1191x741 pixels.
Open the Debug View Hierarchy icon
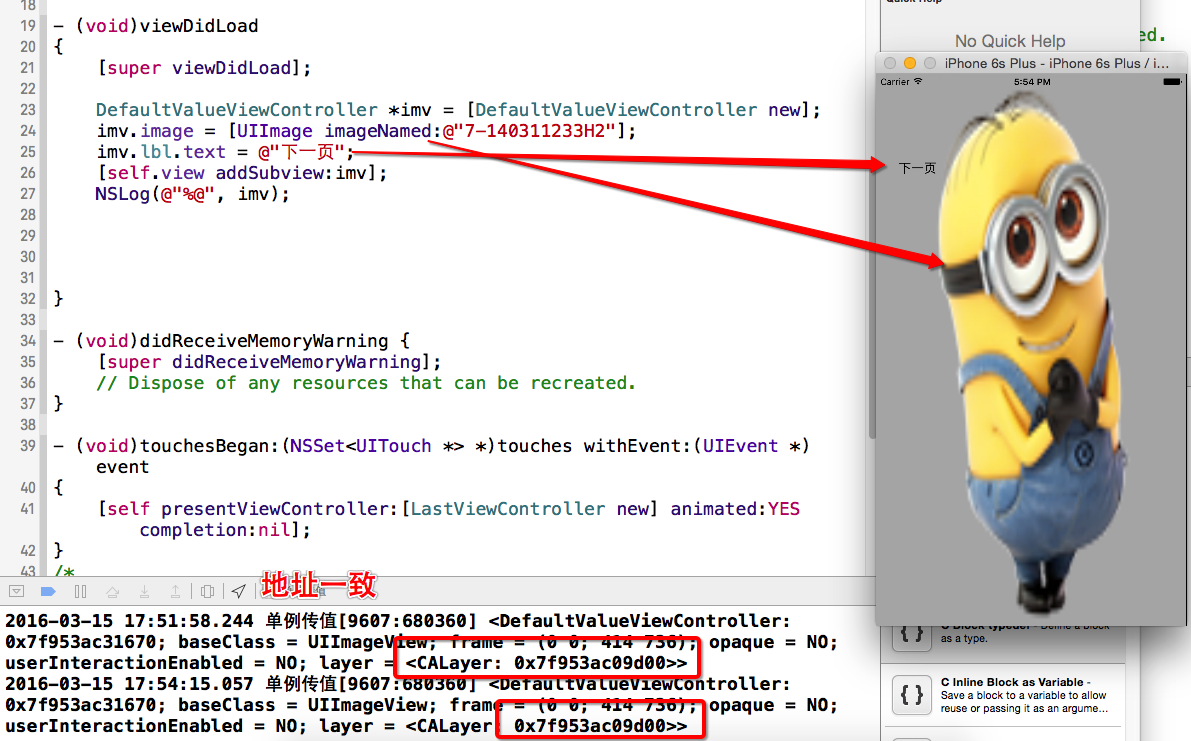pyautogui.click(x=207, y=591)
